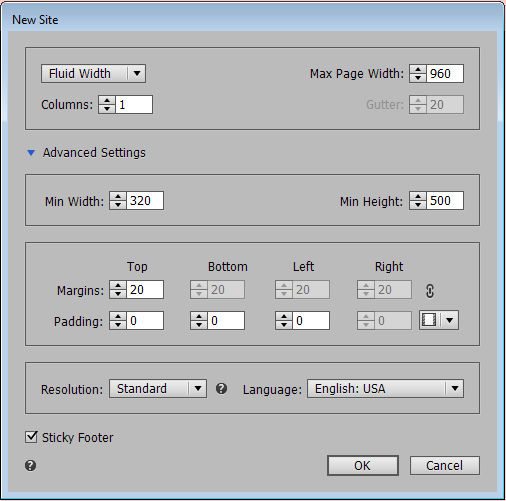
Task: Open the padding layout icon dropdown
Action: pos(439,320)
